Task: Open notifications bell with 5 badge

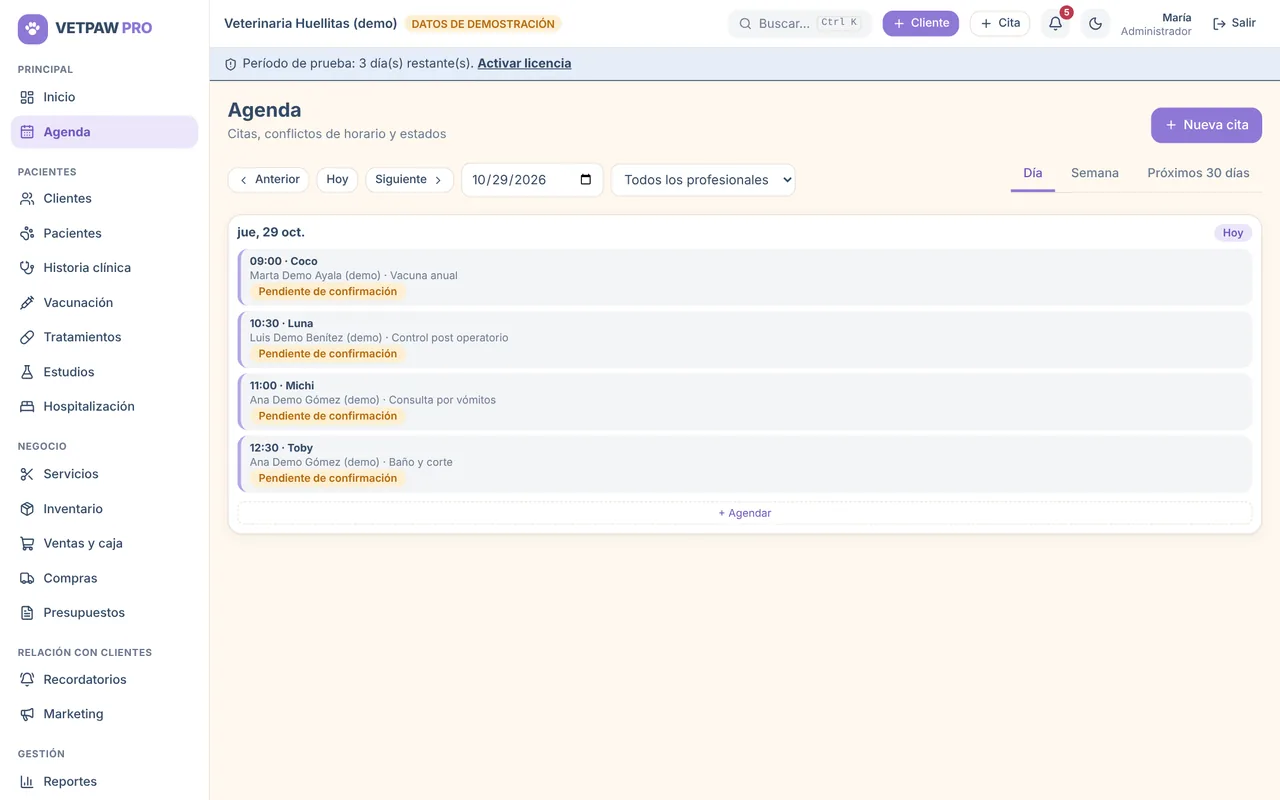Action: [x=1056, y=23]
